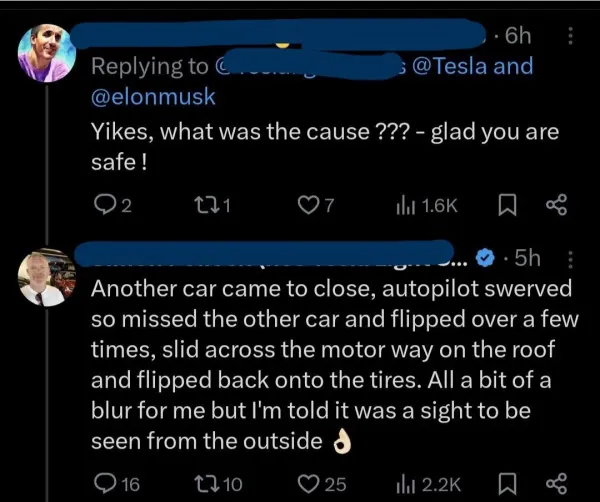Screen dimensions: 600x502
Task: Open more options on the 5h tweet
Action: 570,257
